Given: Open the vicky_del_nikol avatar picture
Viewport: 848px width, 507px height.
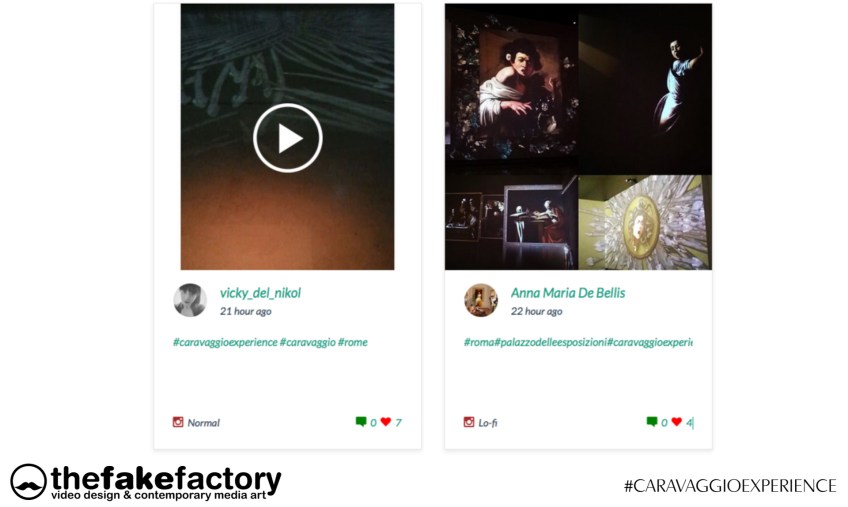Looking at the screenshot, I should (x=190, y=300).
